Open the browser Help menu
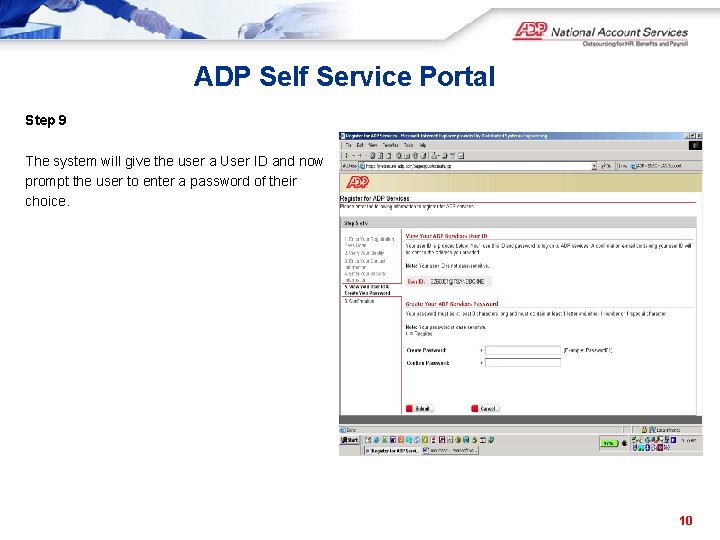Screen dimensions: 720x540 pos(423,145)
